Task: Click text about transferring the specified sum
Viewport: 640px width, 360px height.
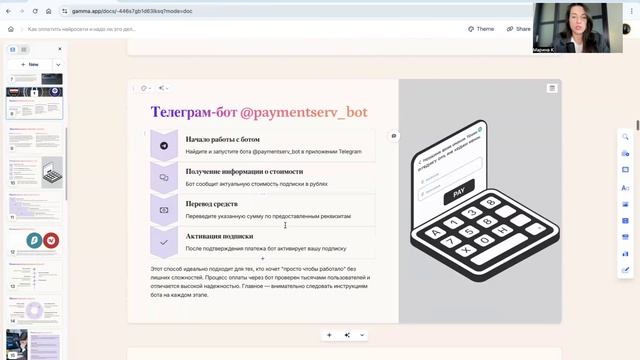Action: (268, 216)
